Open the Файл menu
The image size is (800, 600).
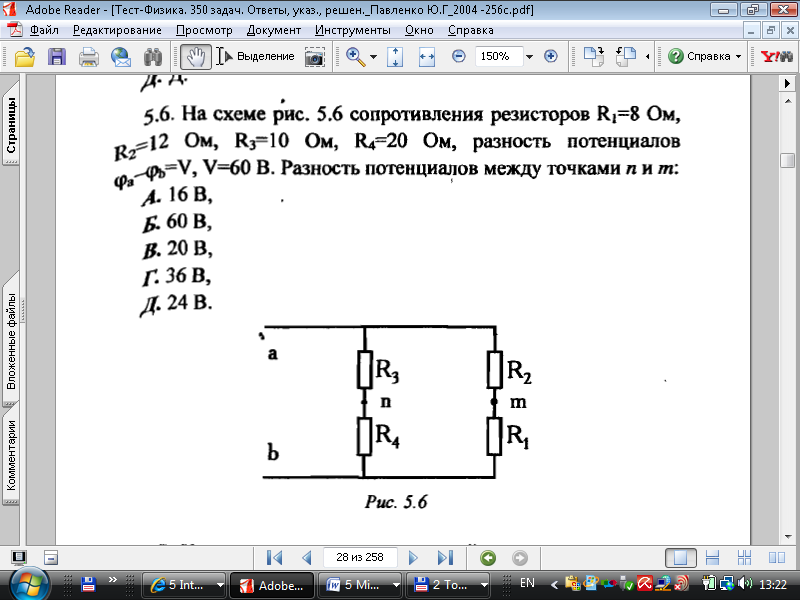tap(44, 30)
